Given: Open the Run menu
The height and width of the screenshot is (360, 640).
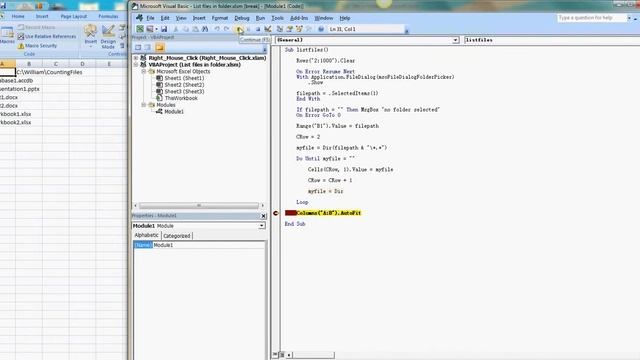Looking at the screenshot, I should (x=260, y=18).
